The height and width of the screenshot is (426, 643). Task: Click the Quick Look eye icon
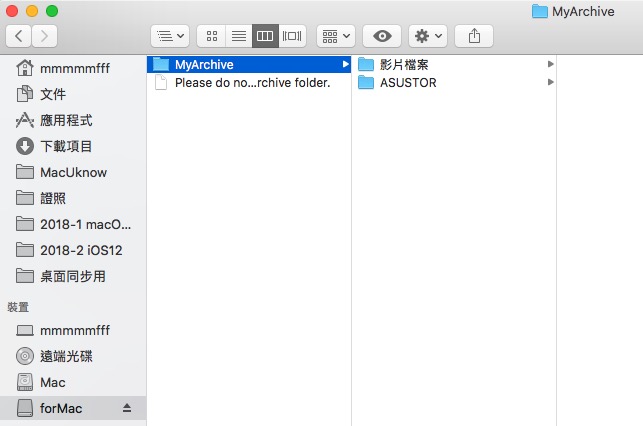tap(382, 36)
